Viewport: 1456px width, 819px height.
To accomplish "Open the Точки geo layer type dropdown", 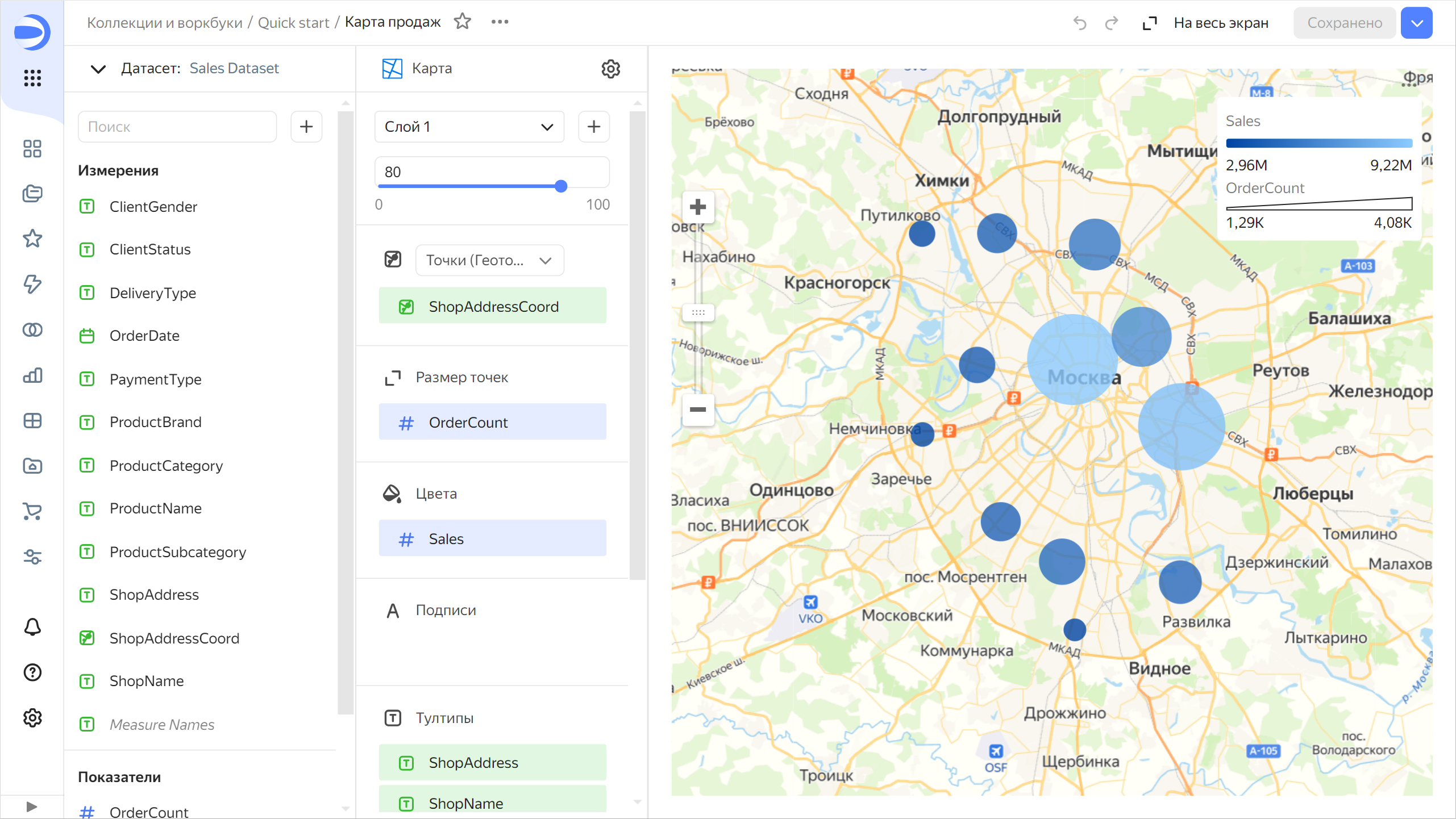I will click(x=489, y=260).
